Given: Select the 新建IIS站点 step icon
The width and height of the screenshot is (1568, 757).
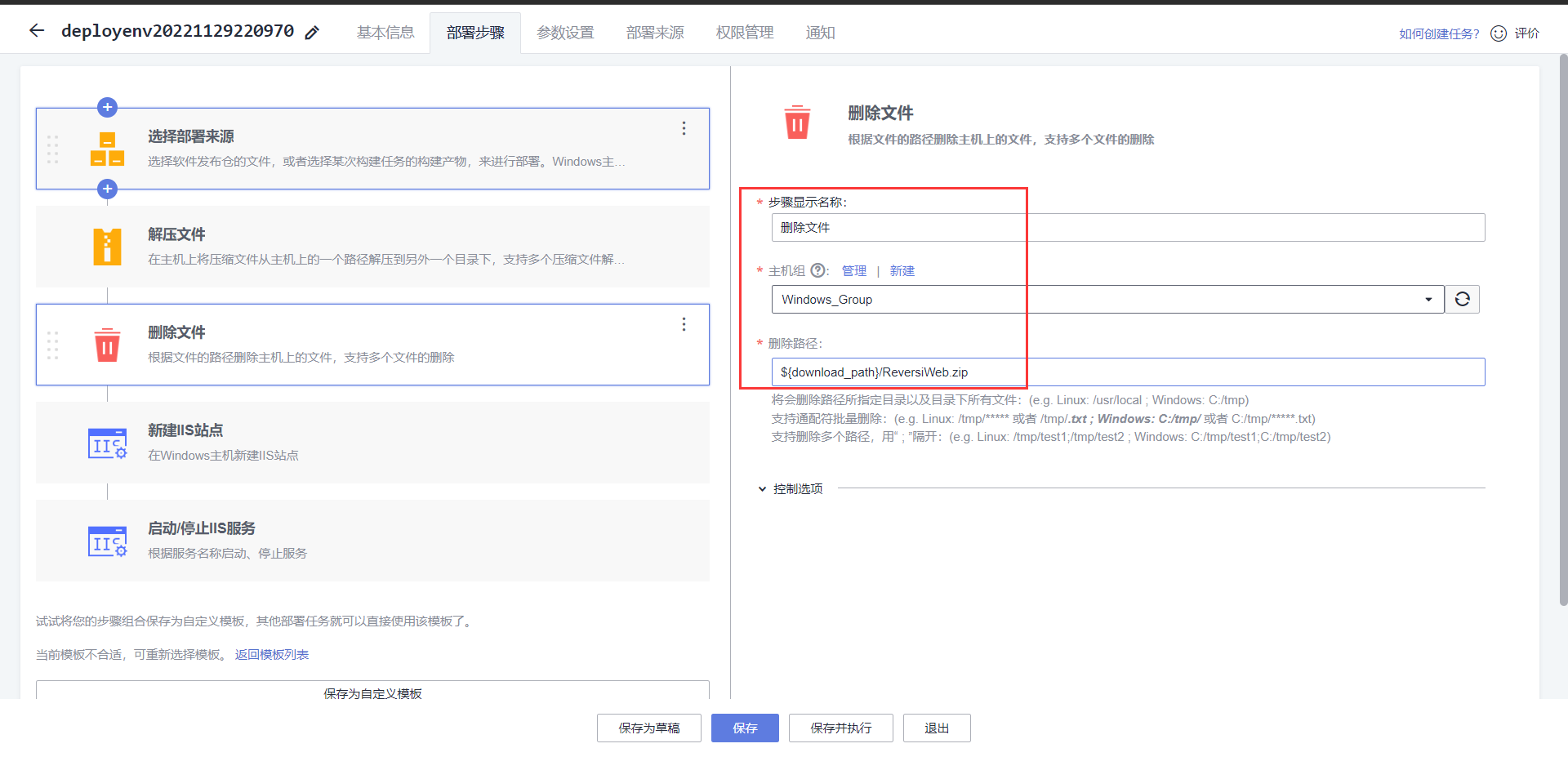Looking at the screenshot, I should point(107,443).
